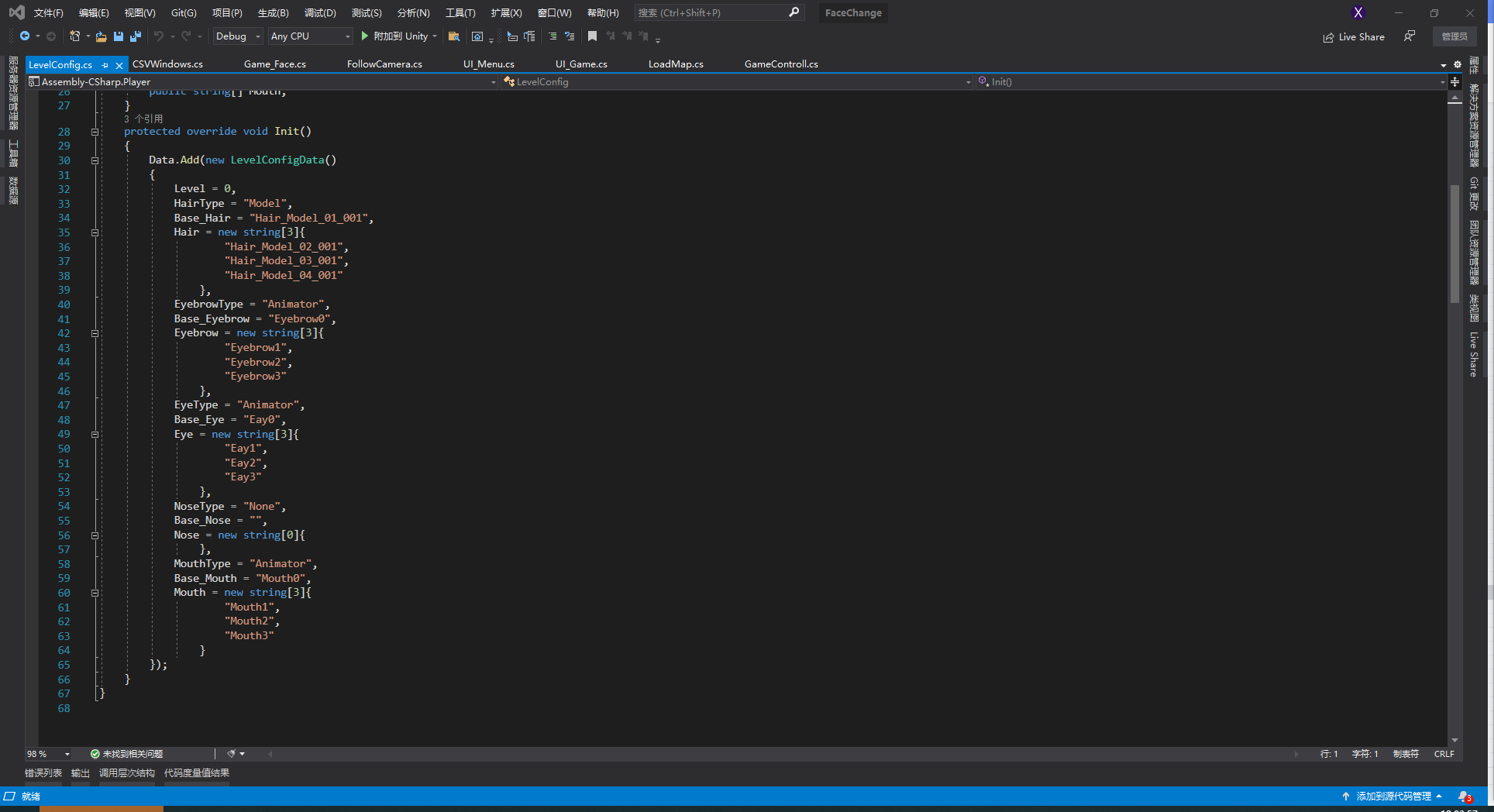Click the 管理员 button
The width and height of the screenshot is (1494, 812).
tap(1454, 36)
